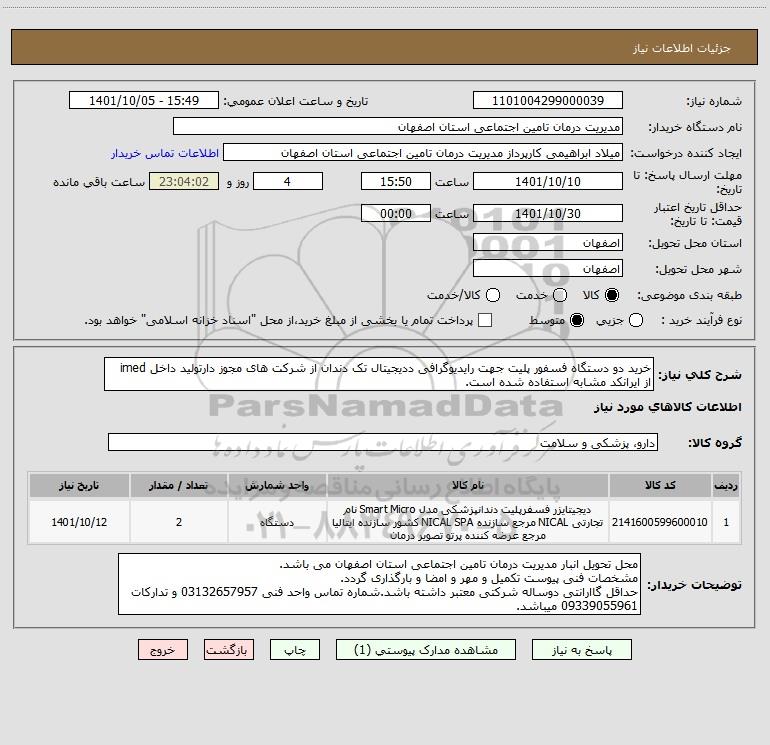Click the ردیف column header
The height and width of the screenshot is (745, 770).
click(x=726, y=485)
